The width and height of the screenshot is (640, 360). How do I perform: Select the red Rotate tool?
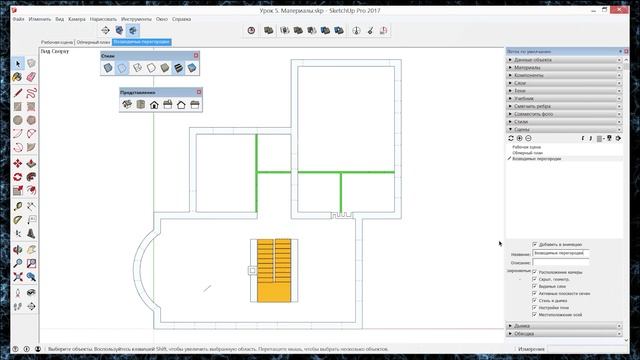[18, 177]
